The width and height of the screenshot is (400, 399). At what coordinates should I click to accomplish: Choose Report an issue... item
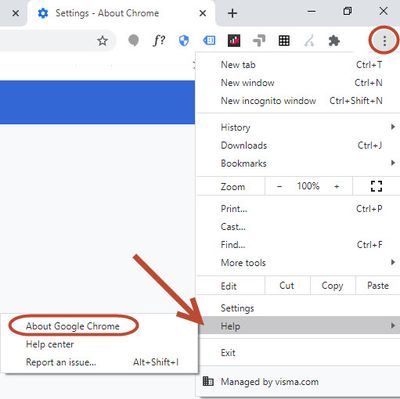[x=99, y=362]
